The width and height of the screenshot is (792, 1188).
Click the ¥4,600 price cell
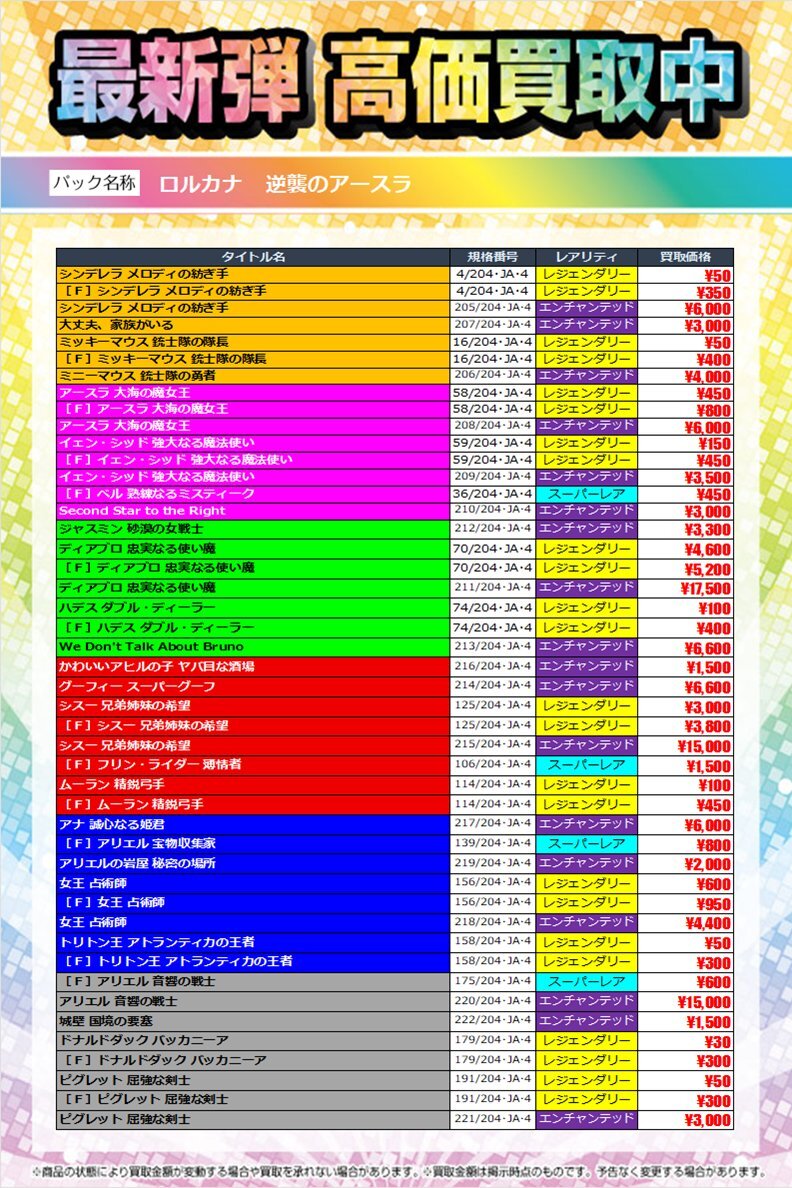685,549
